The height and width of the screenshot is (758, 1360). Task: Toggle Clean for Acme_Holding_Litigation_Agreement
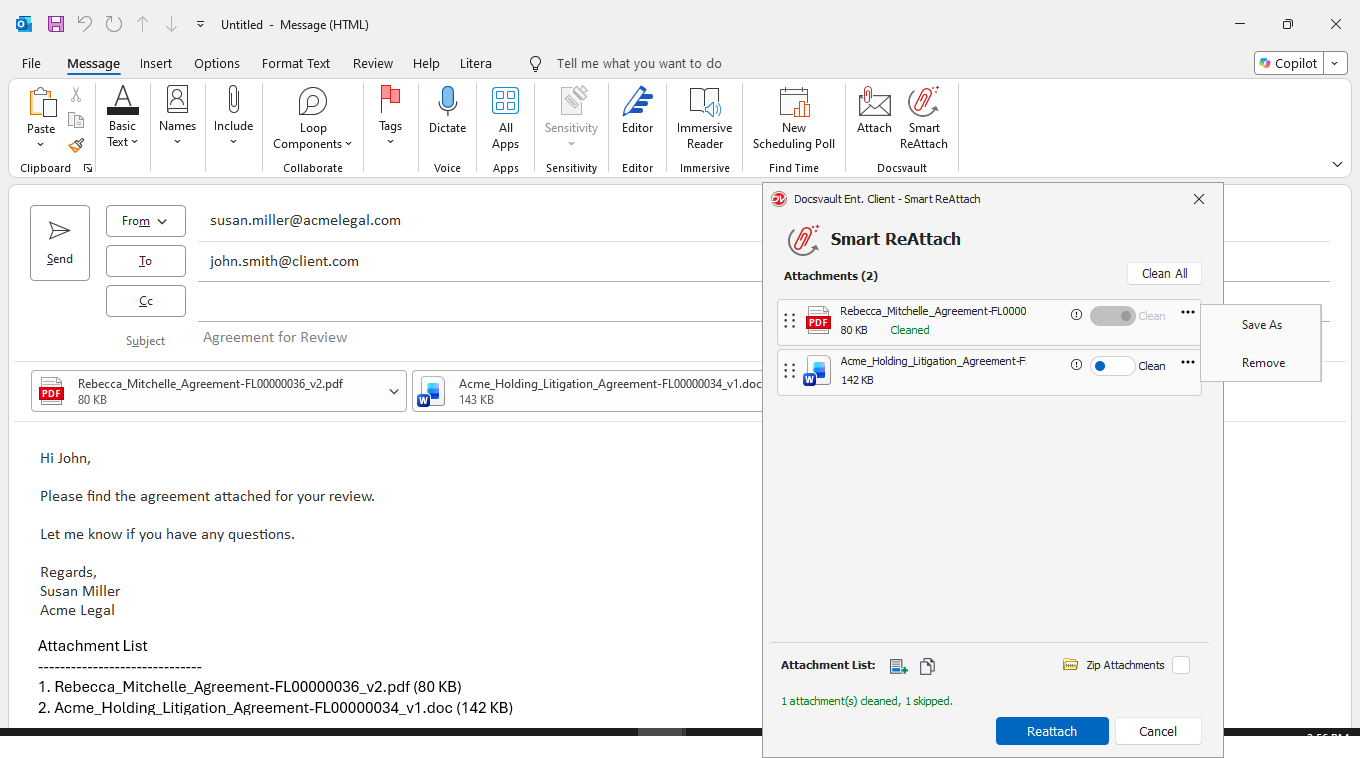(x=1112, y=366)
